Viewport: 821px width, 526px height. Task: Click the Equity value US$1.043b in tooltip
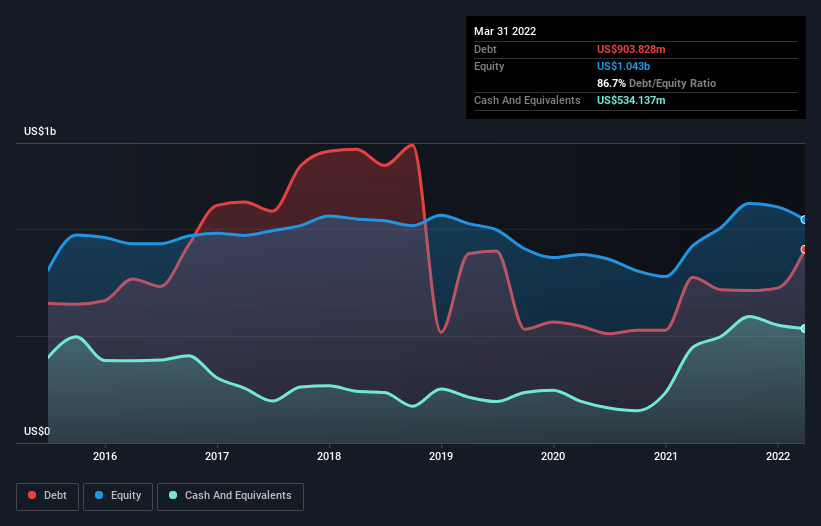623,66
